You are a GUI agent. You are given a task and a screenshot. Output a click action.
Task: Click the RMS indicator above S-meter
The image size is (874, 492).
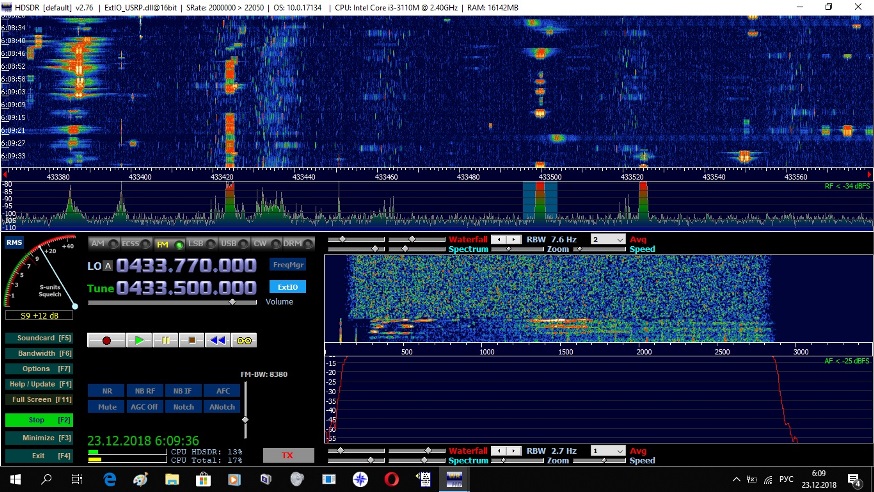(x=14, y=242)
